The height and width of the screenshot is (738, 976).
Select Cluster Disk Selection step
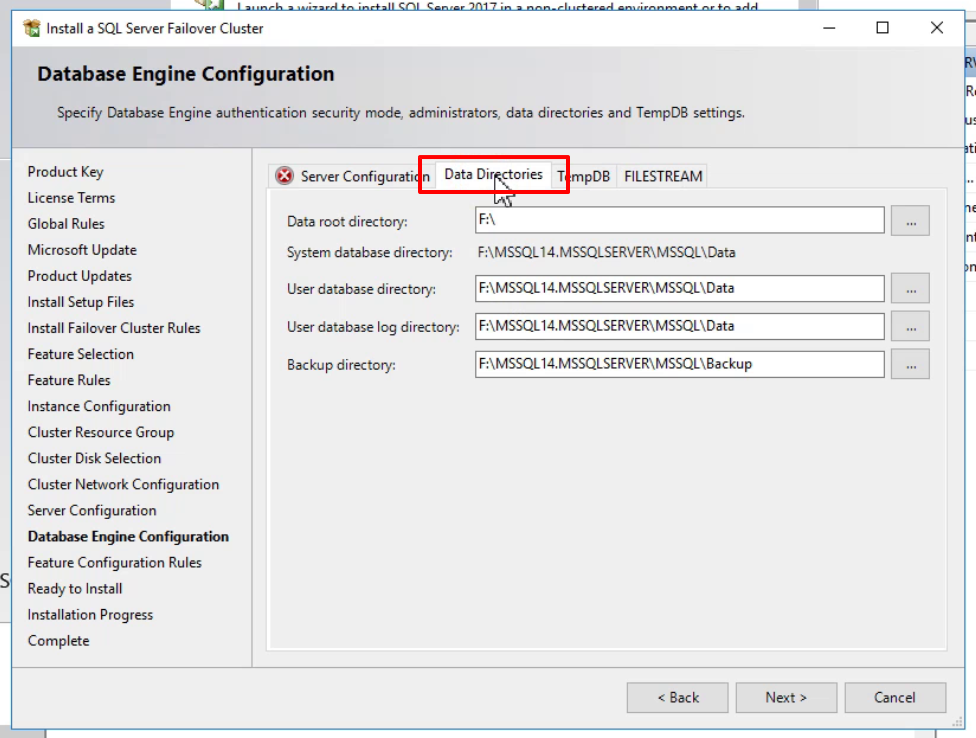tap(95, 459)
